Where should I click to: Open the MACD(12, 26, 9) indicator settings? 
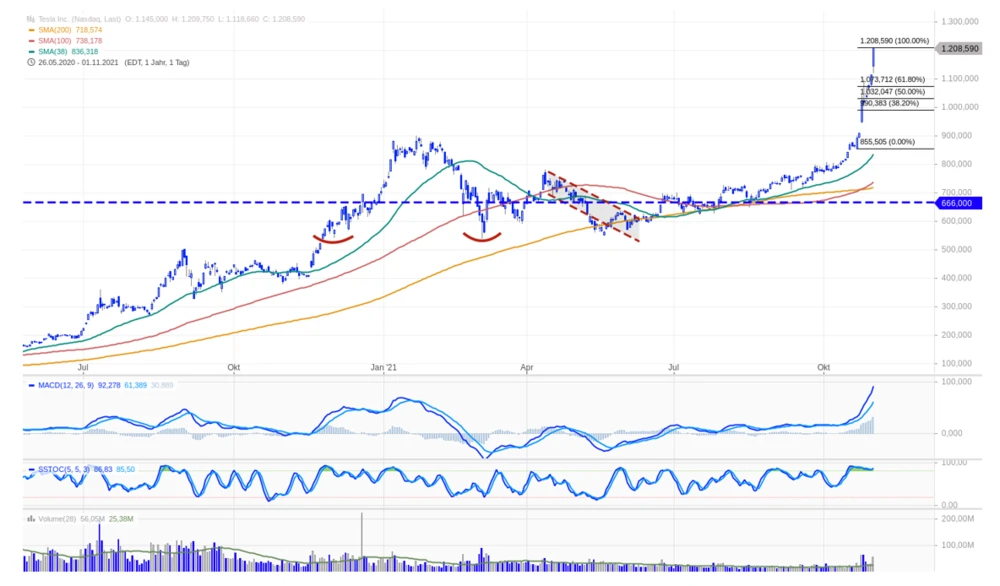click(64, 385)
